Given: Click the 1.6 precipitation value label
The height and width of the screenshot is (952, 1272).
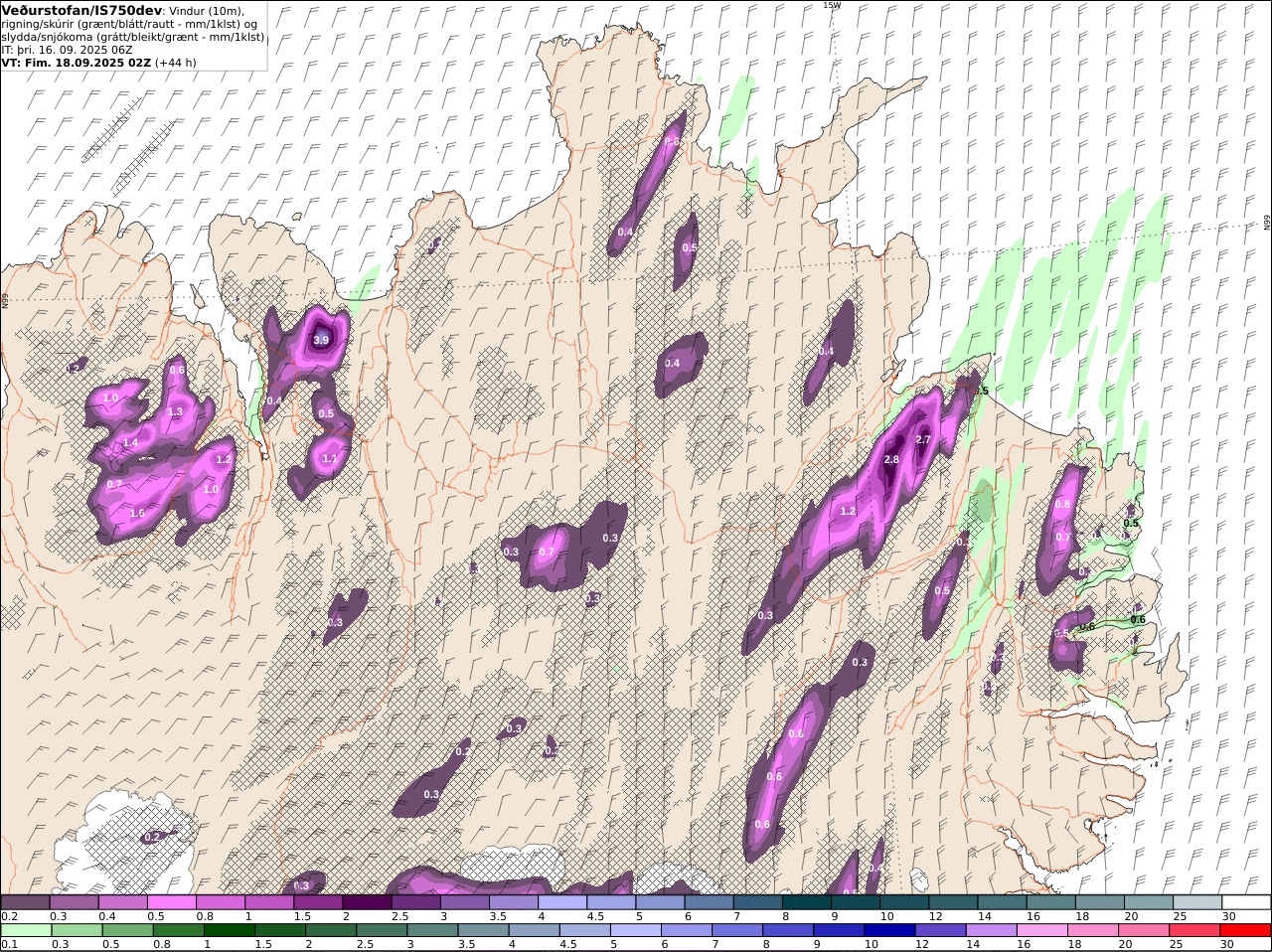Looking at the screenshot, I should (137, 514).
